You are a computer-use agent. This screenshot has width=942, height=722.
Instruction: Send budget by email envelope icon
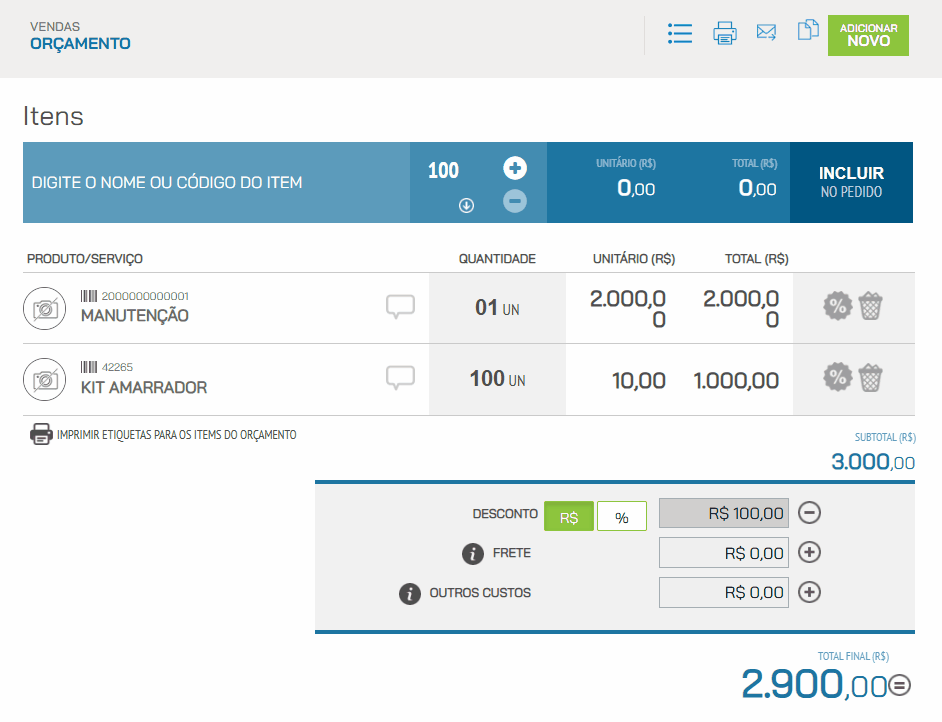click(766, 32)
